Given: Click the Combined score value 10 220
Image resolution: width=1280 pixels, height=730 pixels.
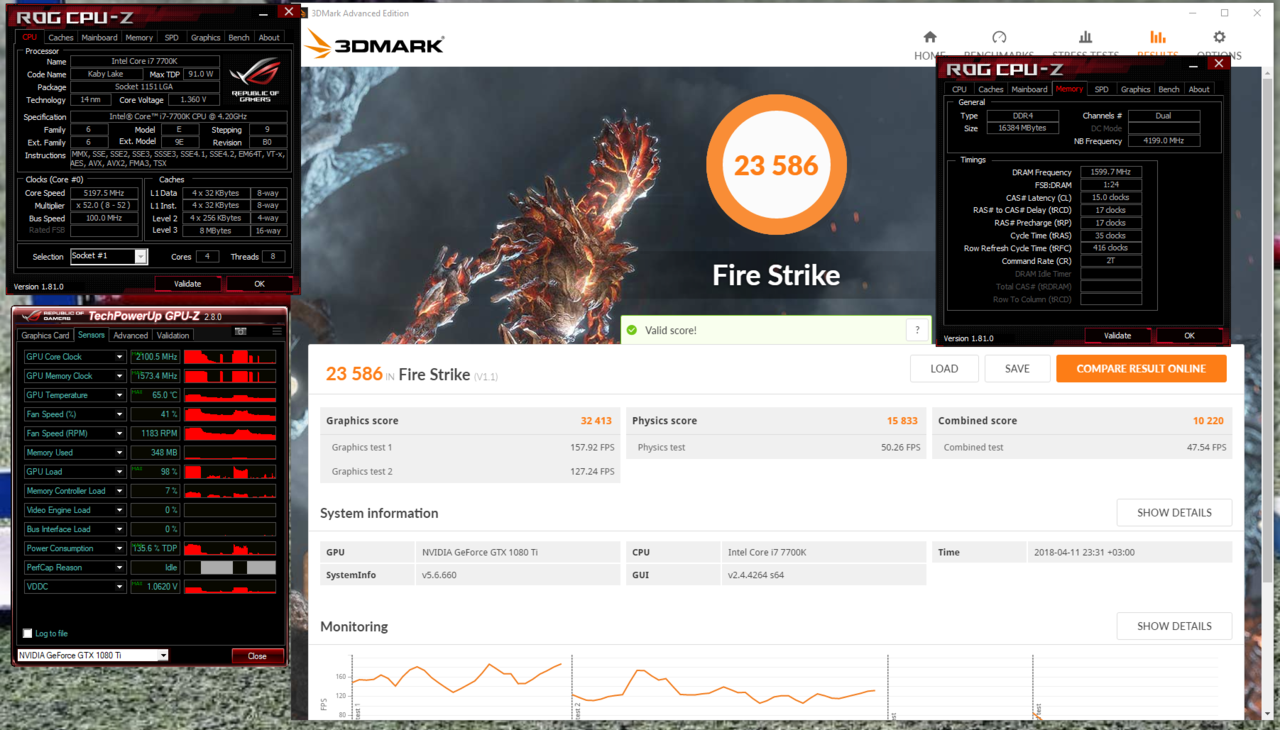Looking at the screenshot, I should click(x=1209, y=421).
